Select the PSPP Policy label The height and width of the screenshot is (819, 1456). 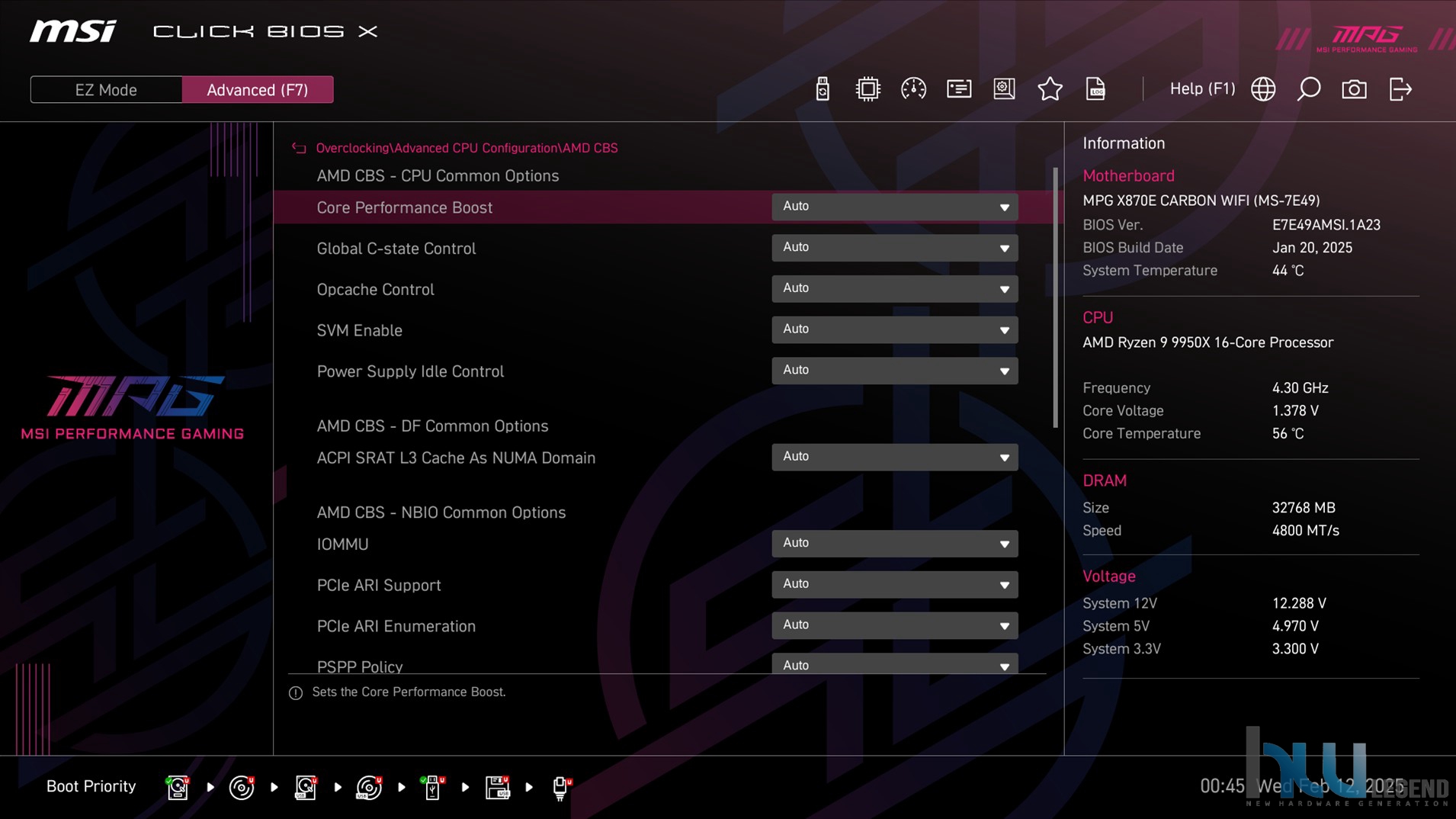[359, 666]
